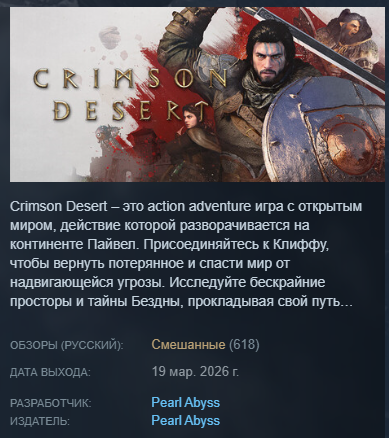Click the РАЗРАБОТЧИК label

pyautogui.click(x=51, y=403)
